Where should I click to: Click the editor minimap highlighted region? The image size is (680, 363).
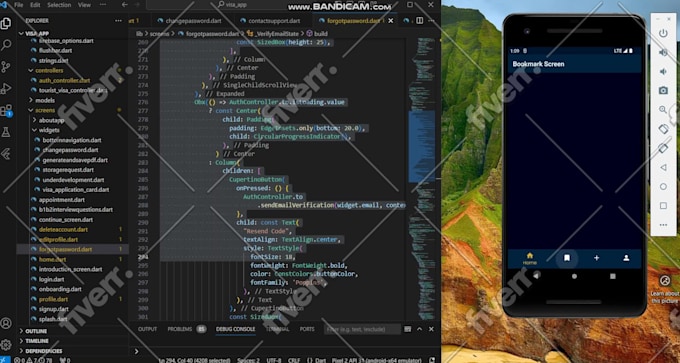pos(421,146)
